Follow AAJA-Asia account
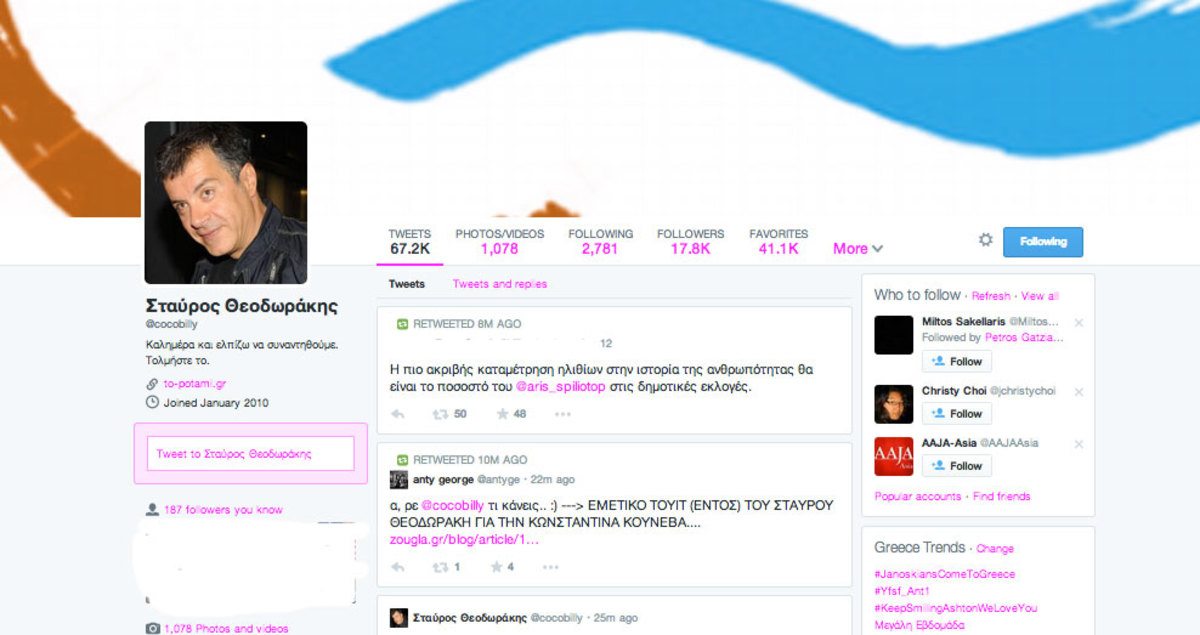1200x635 pixels. coord(957,466)
